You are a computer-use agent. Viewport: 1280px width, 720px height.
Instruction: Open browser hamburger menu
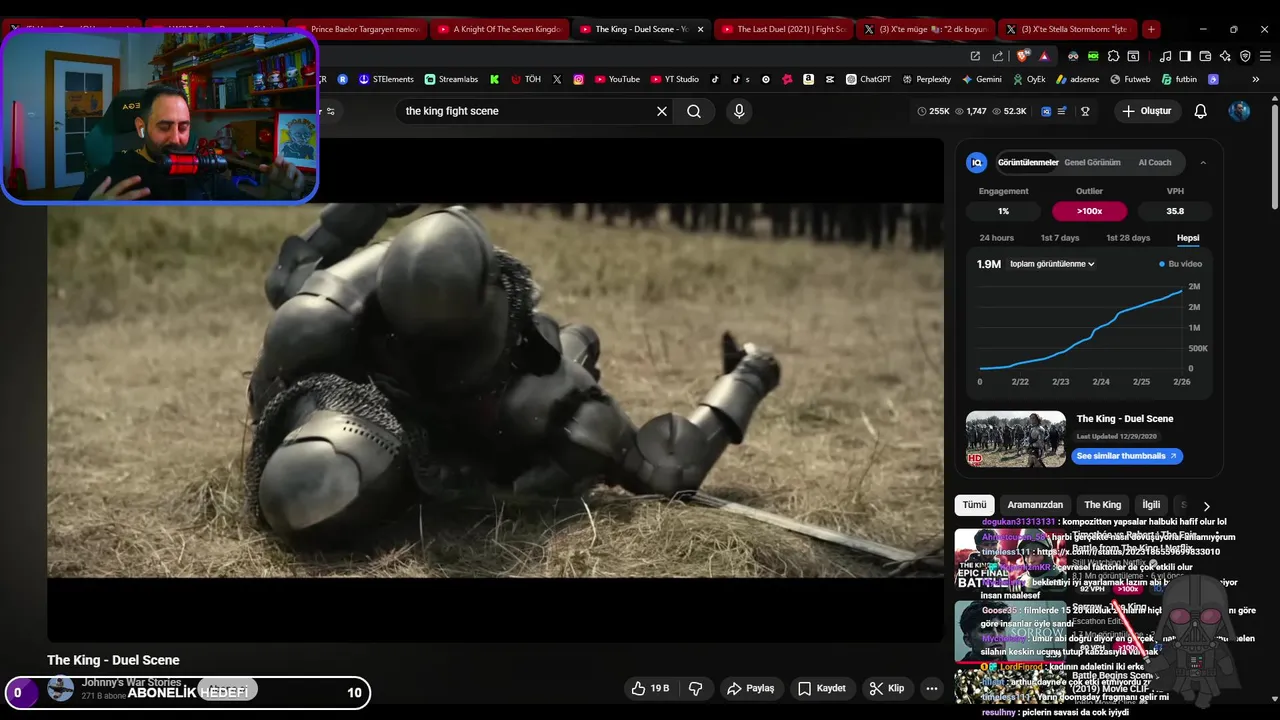[1265, 56]
